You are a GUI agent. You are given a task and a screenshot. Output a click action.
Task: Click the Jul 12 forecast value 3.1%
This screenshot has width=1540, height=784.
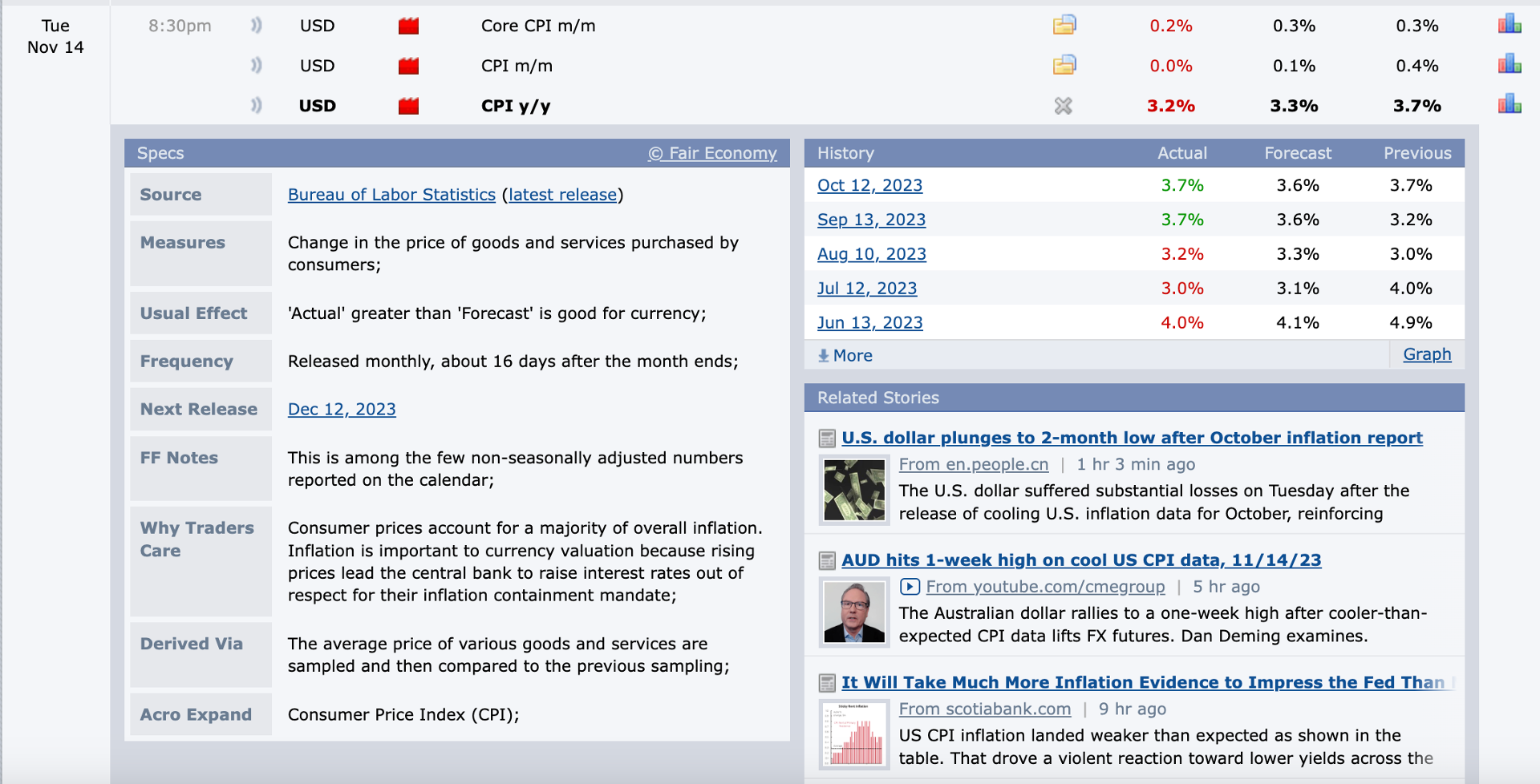(x=1298, y=289)
